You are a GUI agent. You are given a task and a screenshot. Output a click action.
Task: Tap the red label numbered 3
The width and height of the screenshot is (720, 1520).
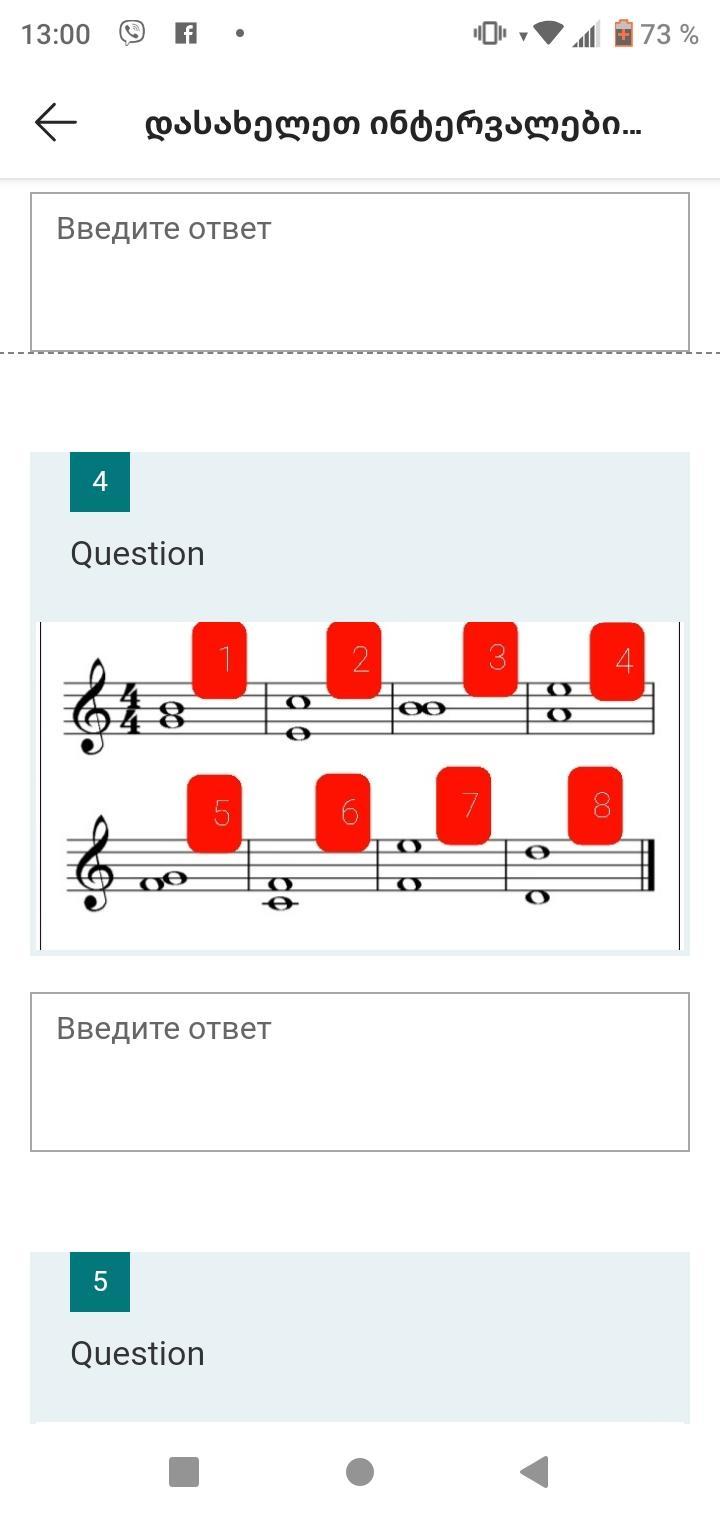click(490, 658)
